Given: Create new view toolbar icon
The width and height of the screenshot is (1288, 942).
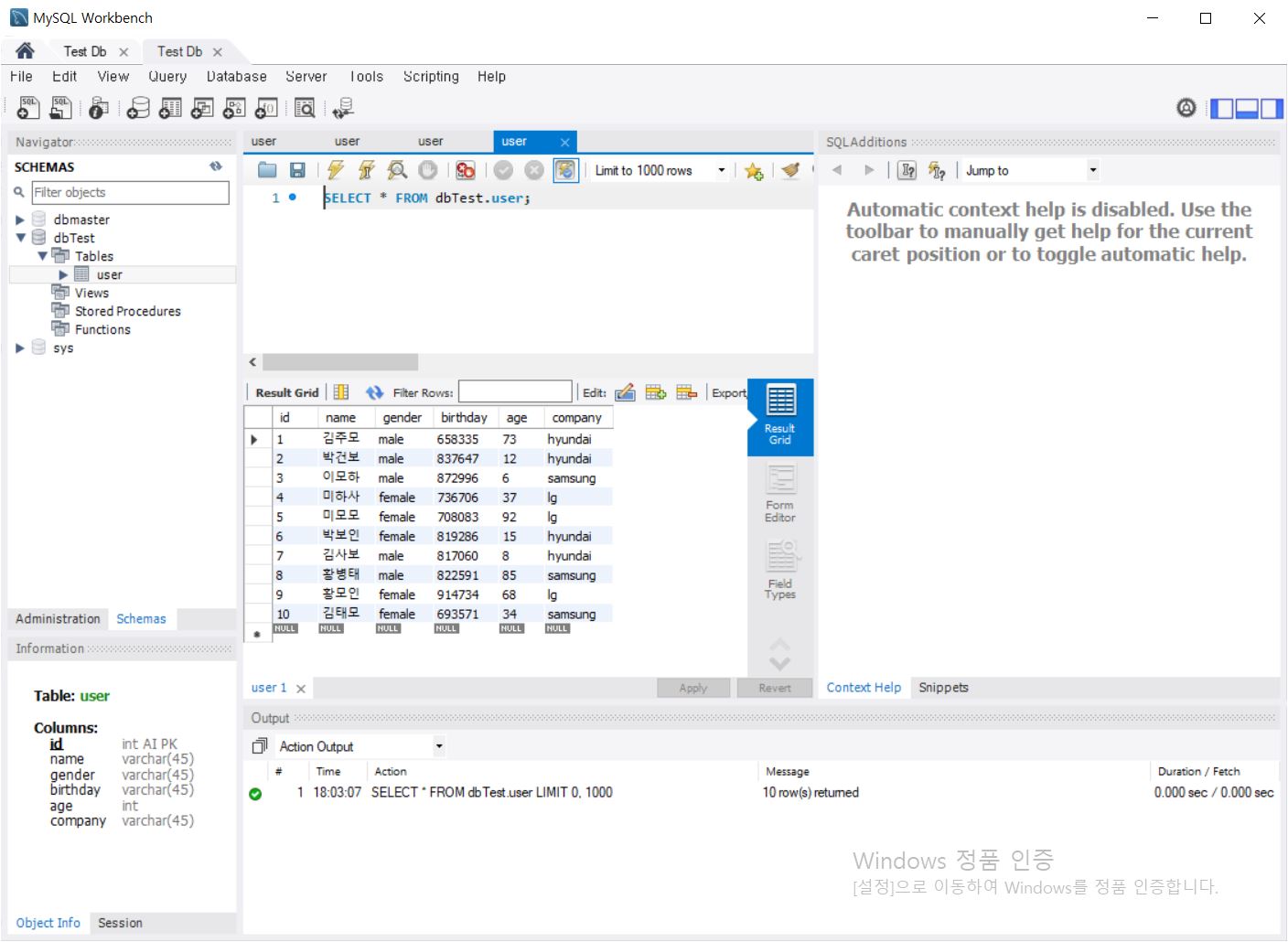Looking at the screenshot, I should 202,108.
